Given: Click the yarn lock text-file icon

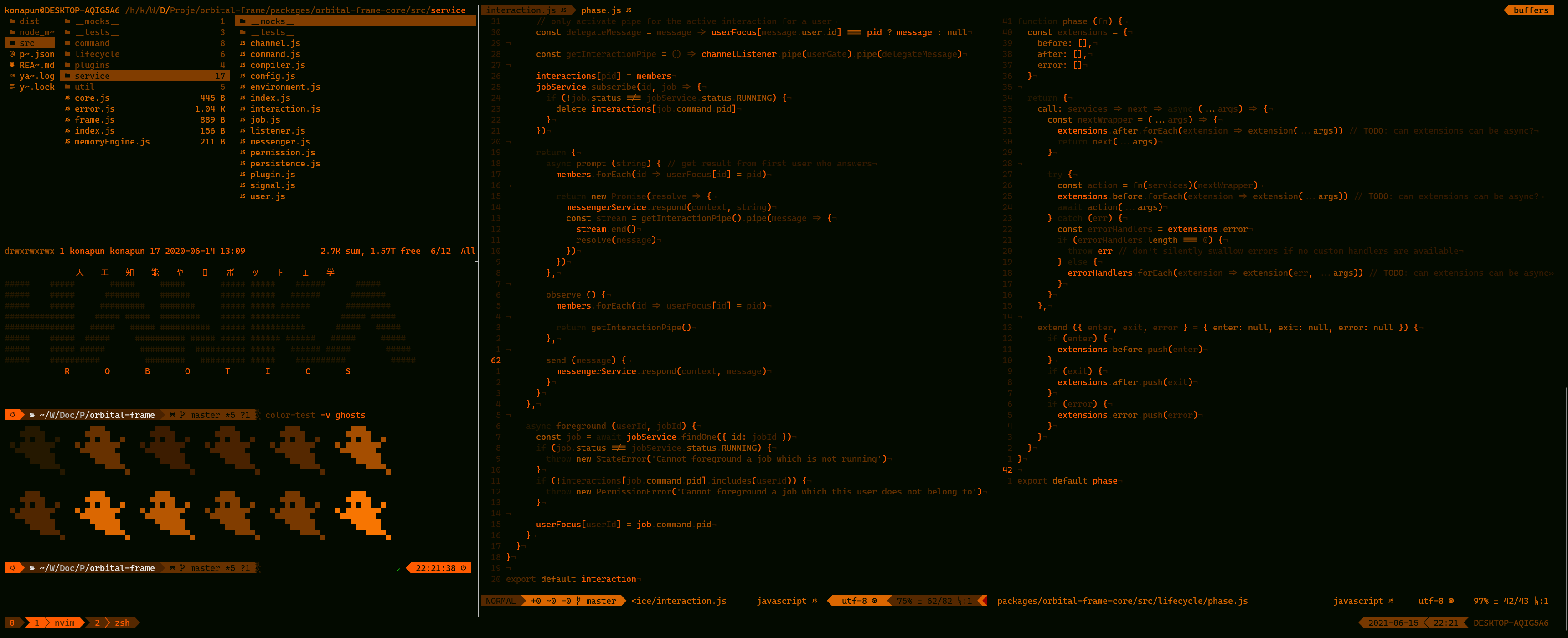Looking at the screenshot, I should pos(12,87).
